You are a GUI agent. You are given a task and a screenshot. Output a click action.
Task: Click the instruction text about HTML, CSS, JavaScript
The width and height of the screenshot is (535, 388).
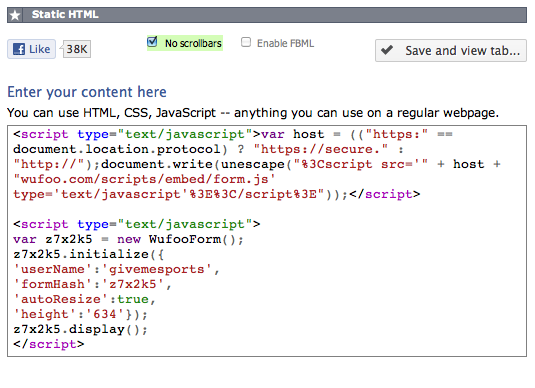253,113
